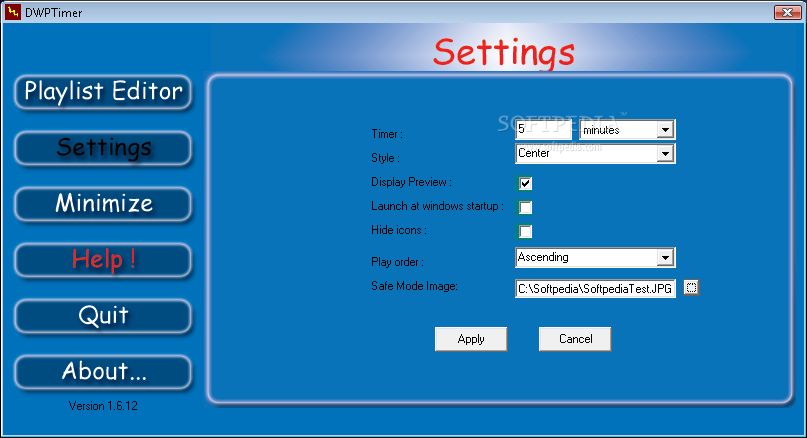Open the About... dialog
This screenshot has width=807, height=438.
pyautogui.click(x=103, y=372)
